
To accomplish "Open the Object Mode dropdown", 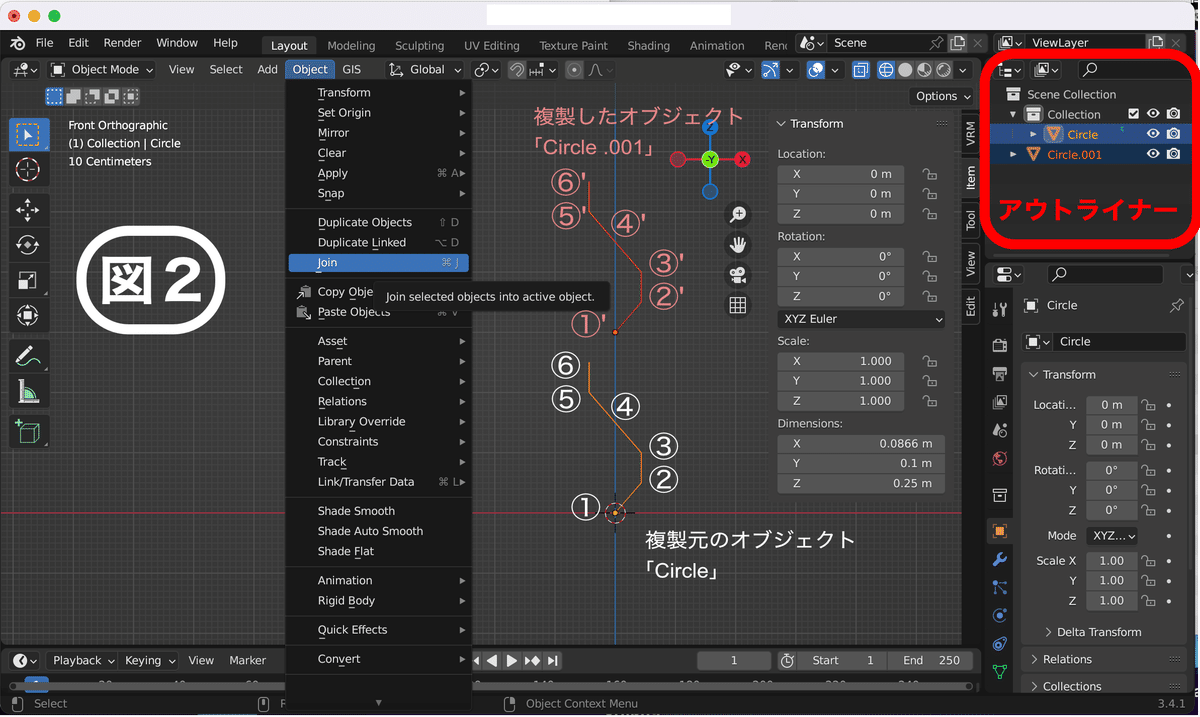I will pyautogui.click(x=102, y=70).
